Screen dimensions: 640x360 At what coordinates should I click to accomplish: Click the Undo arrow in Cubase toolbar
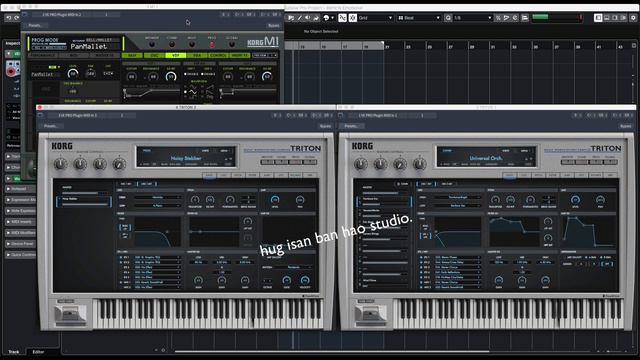point(9,18)
